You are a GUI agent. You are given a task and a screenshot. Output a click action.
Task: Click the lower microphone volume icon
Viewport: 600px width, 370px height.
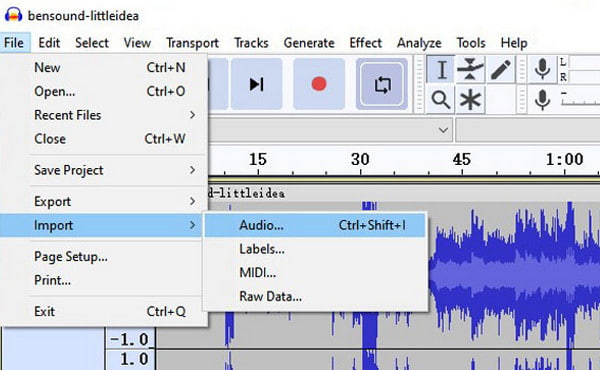click(542, 100)
